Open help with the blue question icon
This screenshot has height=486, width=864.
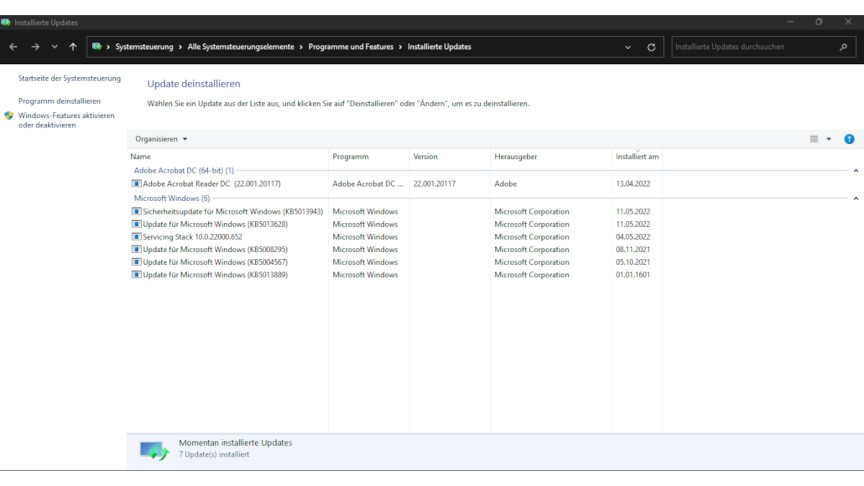(x=849, y=139)
